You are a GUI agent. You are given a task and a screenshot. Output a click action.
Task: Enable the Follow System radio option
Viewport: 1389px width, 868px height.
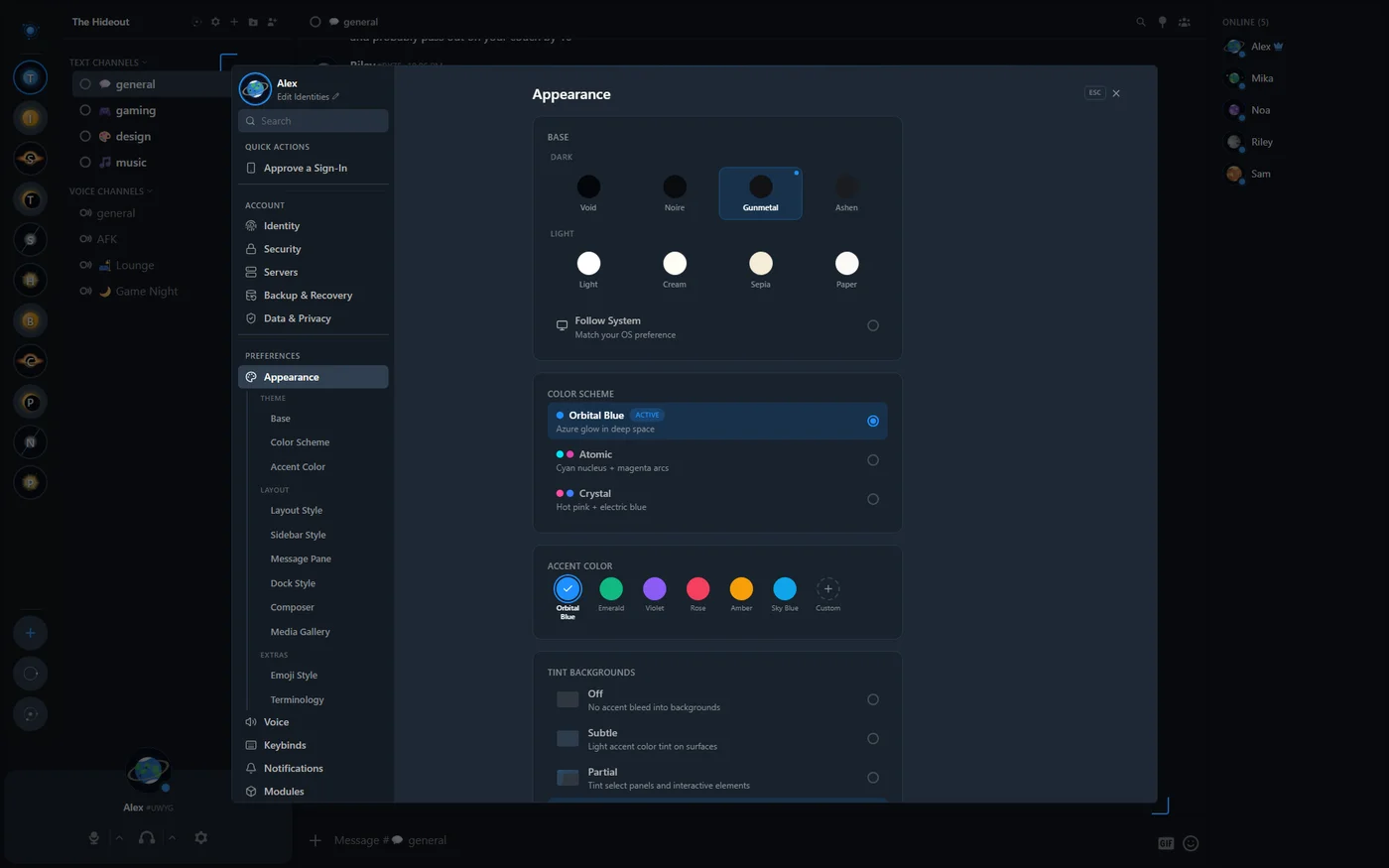[873, 325]
